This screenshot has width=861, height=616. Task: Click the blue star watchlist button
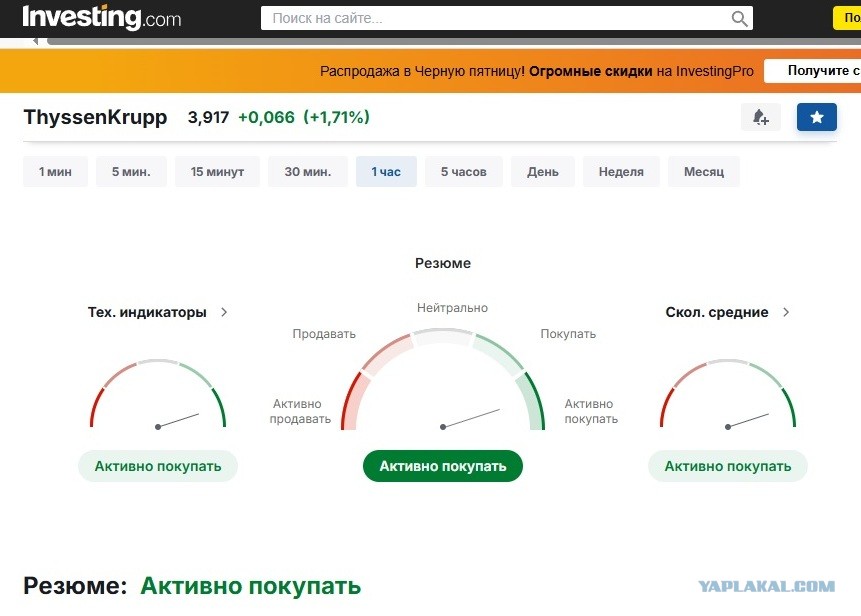(x=817, y=117)
